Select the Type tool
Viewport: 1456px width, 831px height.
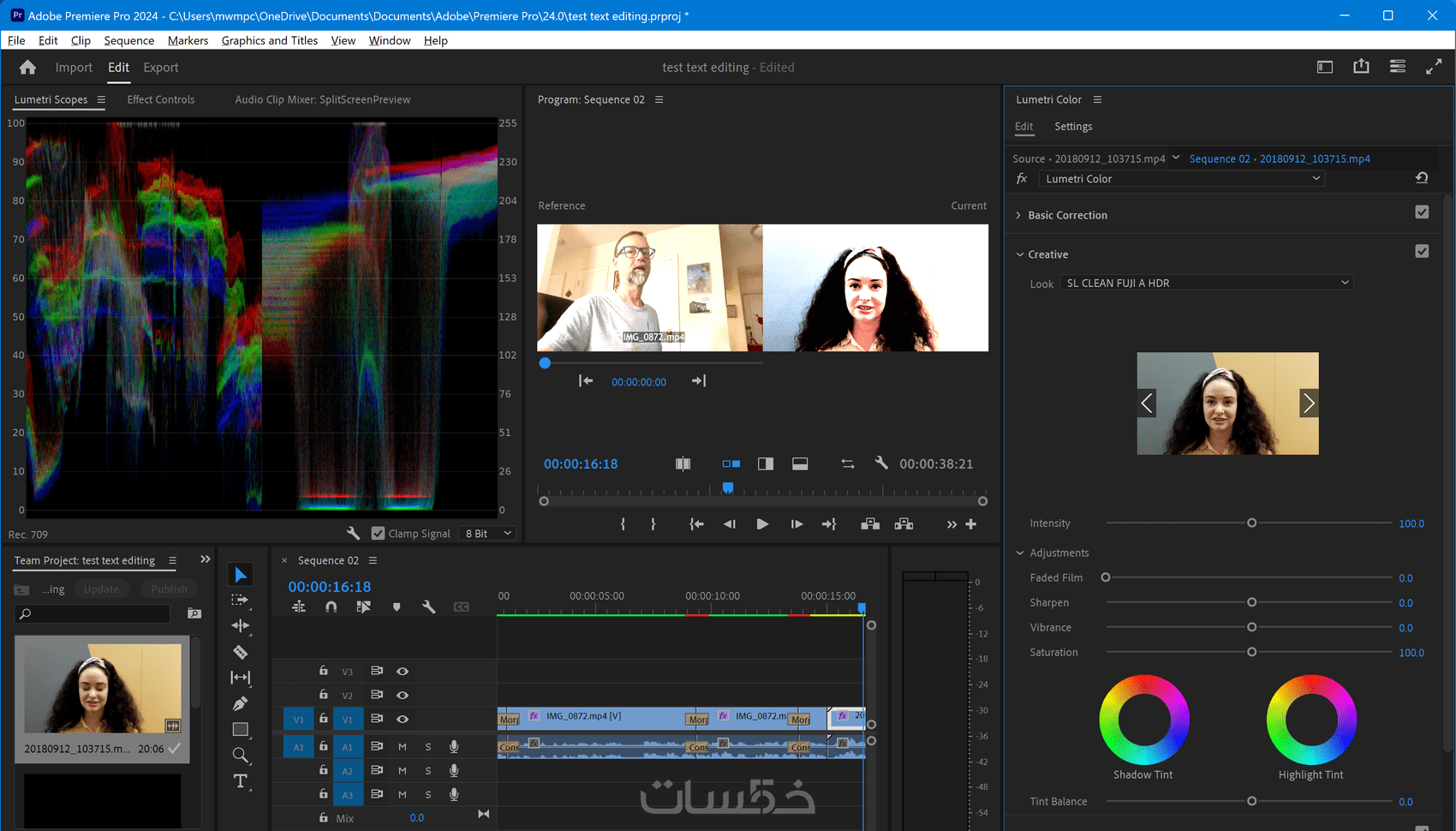[x=241, y=781]
